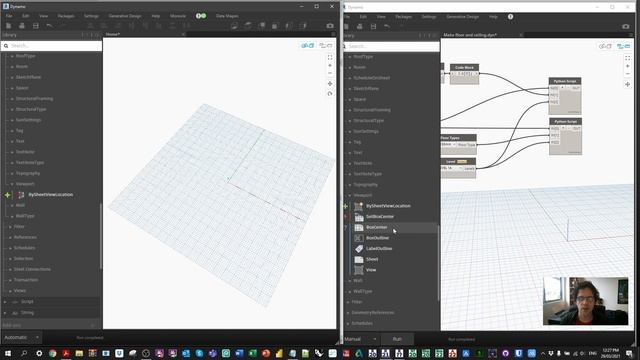
Task: Zoom to fit in right Dynamo canvas
Action: 627,58
